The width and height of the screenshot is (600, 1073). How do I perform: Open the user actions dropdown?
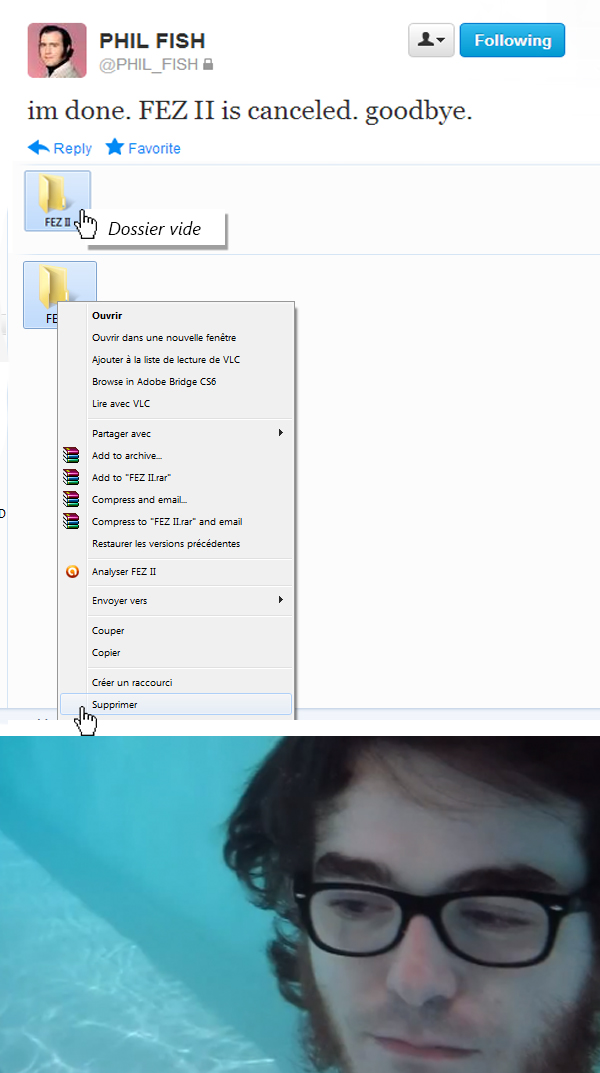tap(431, 40)
